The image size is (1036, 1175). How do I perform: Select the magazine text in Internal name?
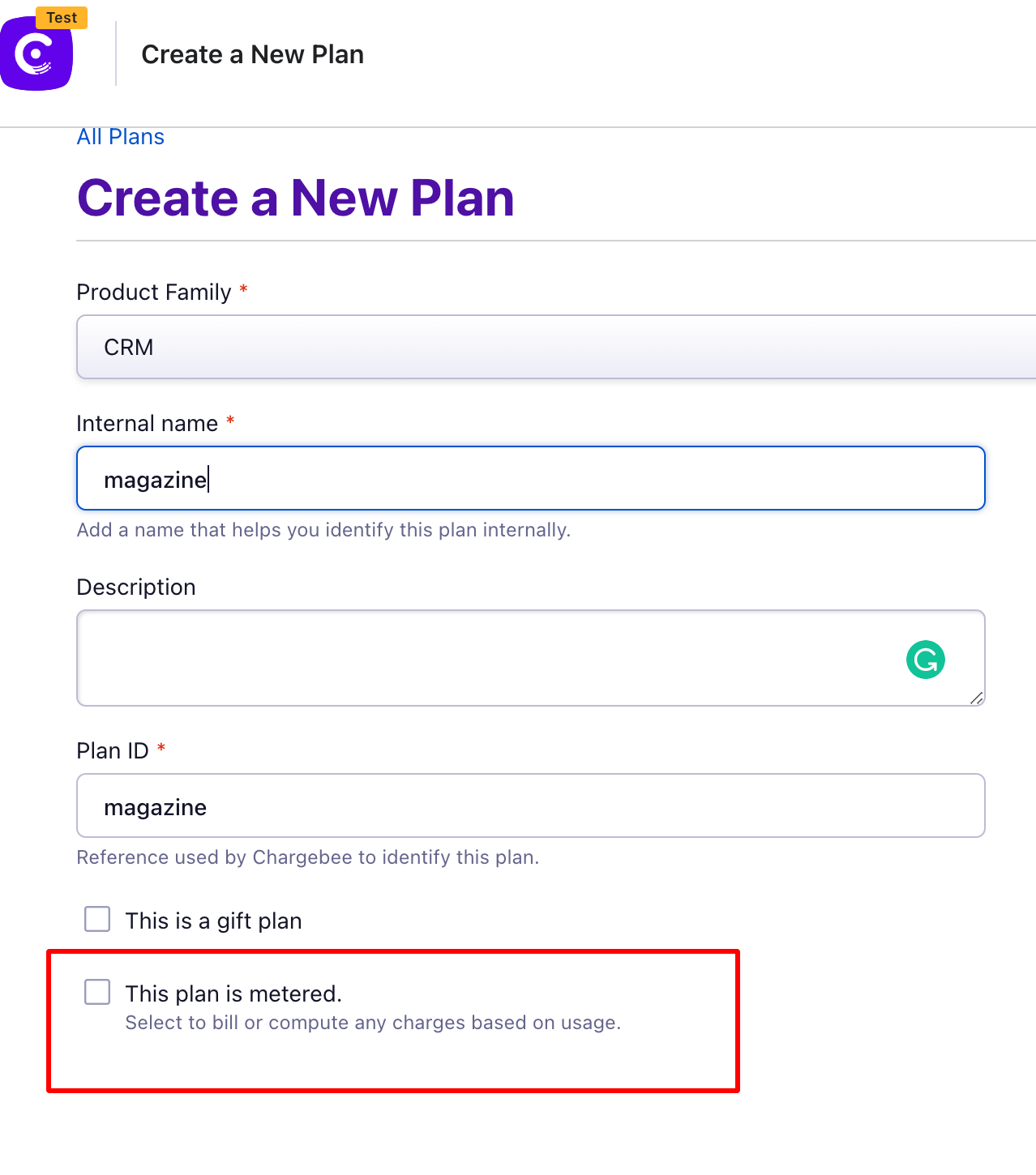point(156,478)
